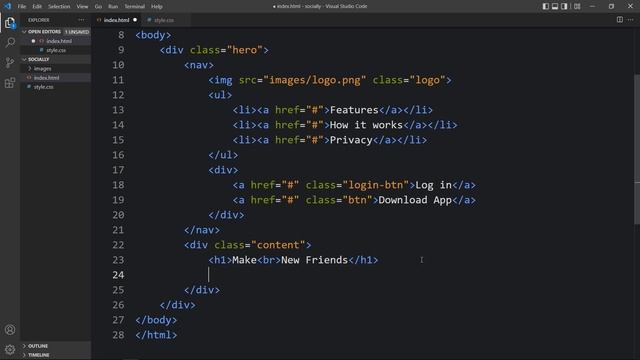Click the "login-btn" class value

pos(376,185)
